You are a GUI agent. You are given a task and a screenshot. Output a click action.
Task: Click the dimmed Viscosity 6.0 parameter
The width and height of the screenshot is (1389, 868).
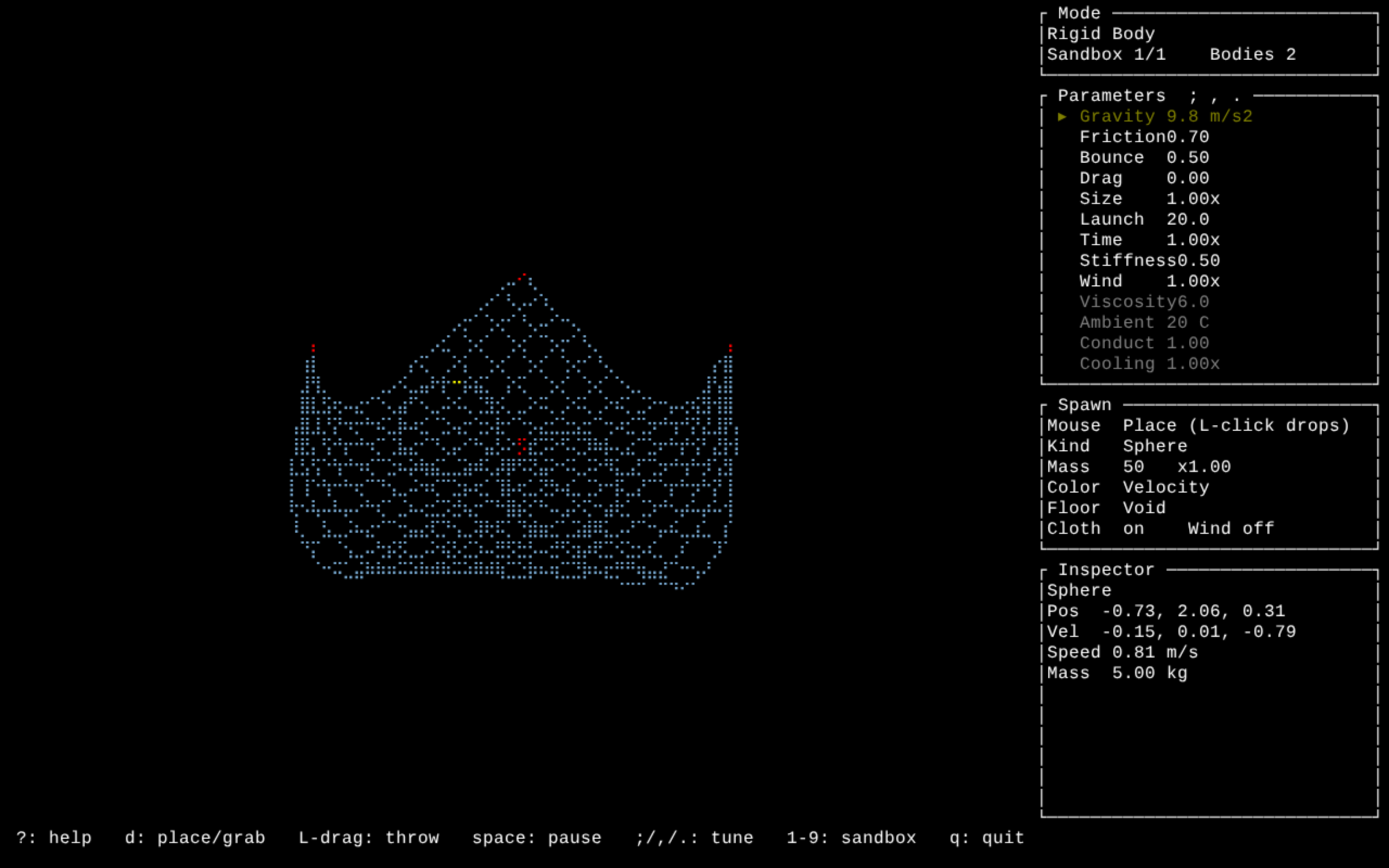[x=1144, y=303]
